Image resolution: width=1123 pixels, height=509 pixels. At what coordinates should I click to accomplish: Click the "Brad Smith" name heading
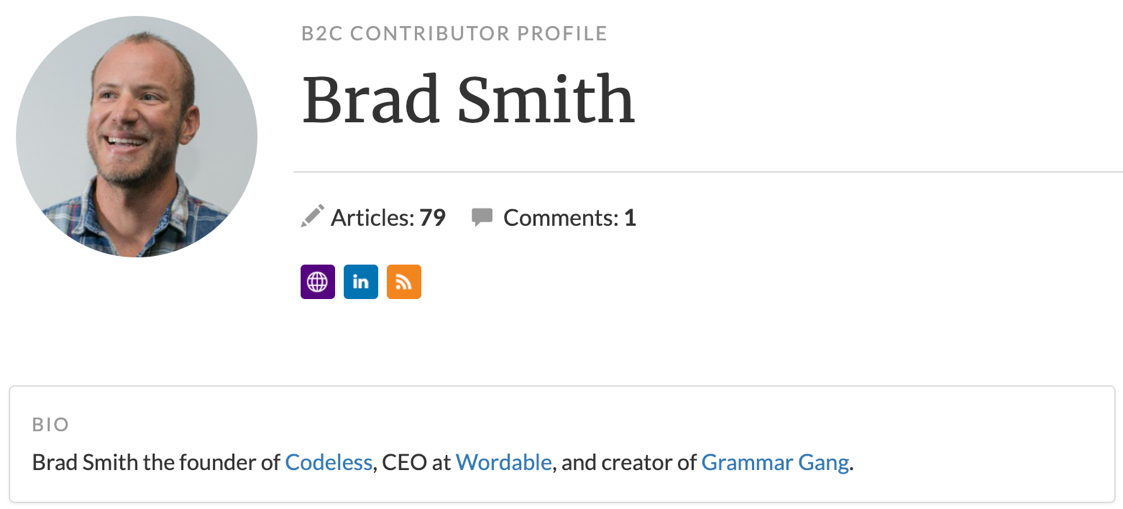tap(468, 100)
